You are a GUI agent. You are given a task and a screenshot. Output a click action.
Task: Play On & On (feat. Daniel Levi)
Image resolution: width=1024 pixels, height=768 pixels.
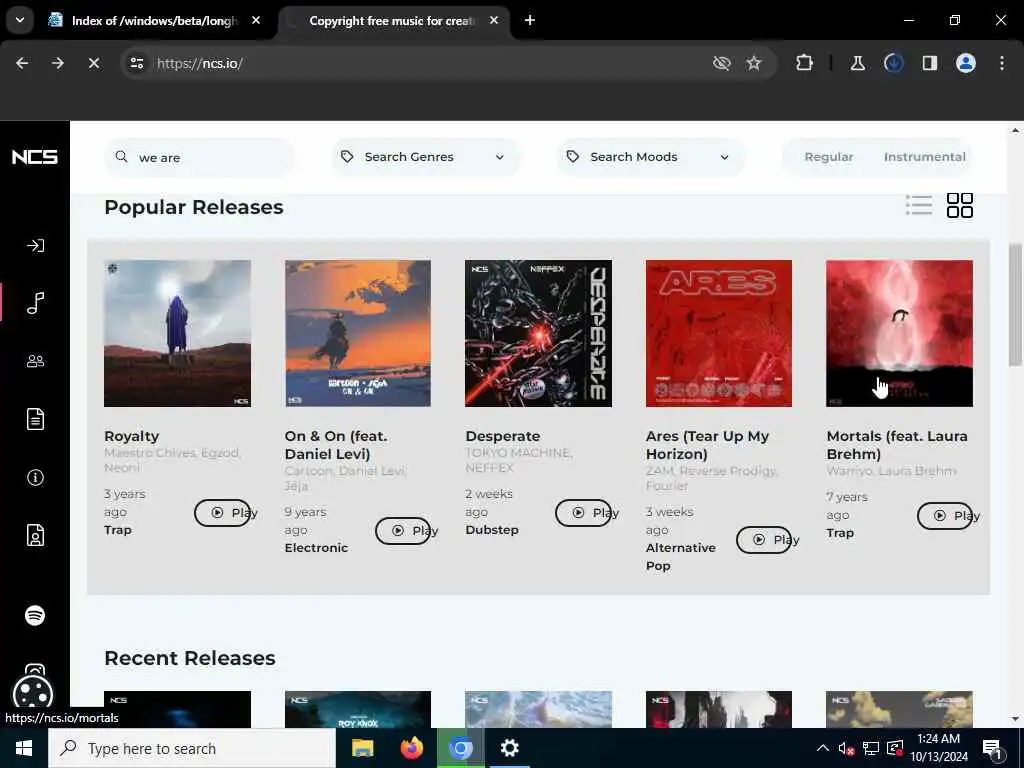pos(403,531)
